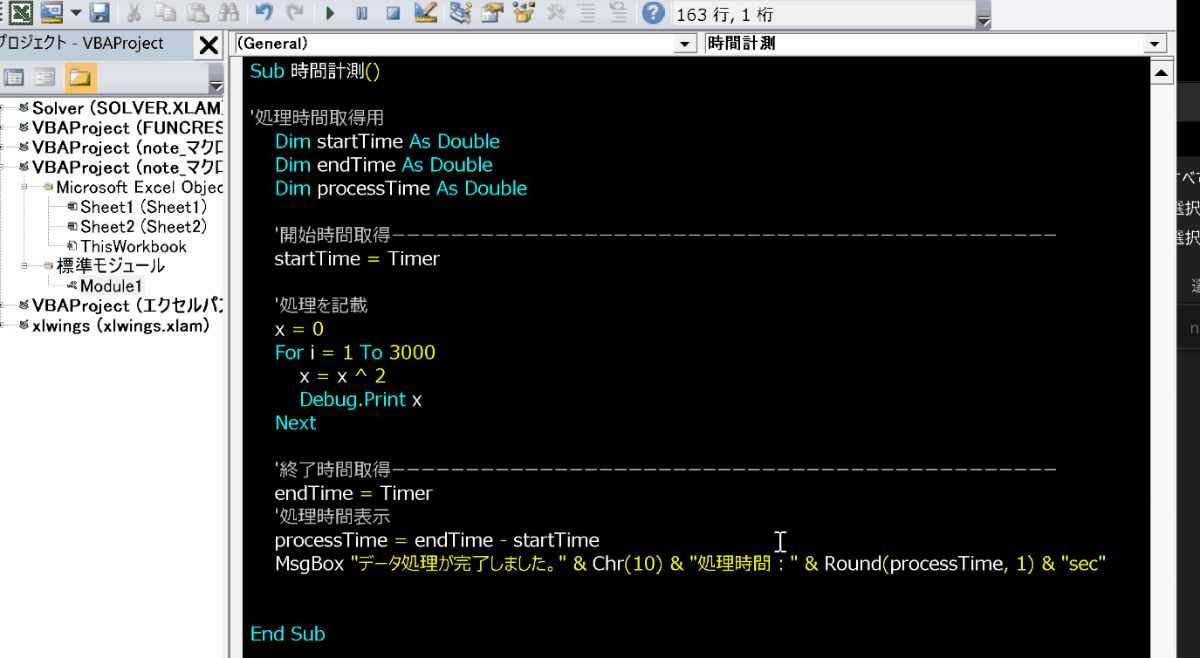Image resolution: width=1200 pixels, height=658 pixels.
Task: Click the Reset stop icon
Action: tap(393, 13)
